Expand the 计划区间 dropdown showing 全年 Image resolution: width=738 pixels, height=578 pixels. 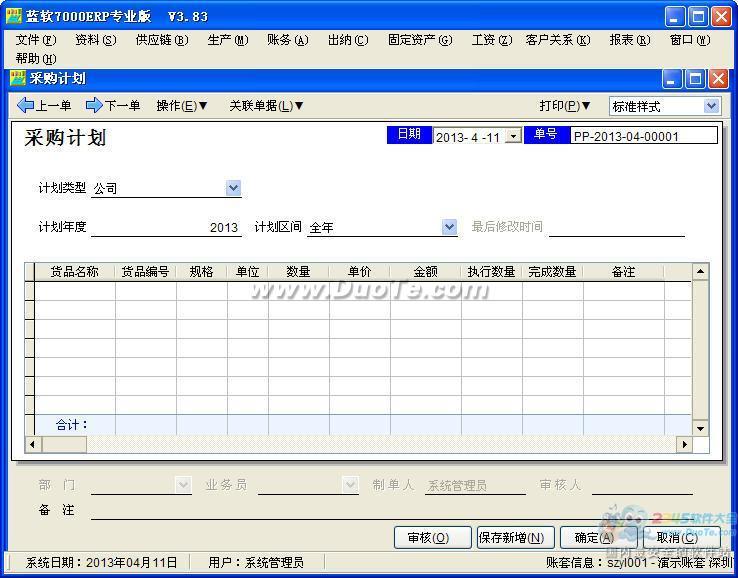tap(449, 227)
